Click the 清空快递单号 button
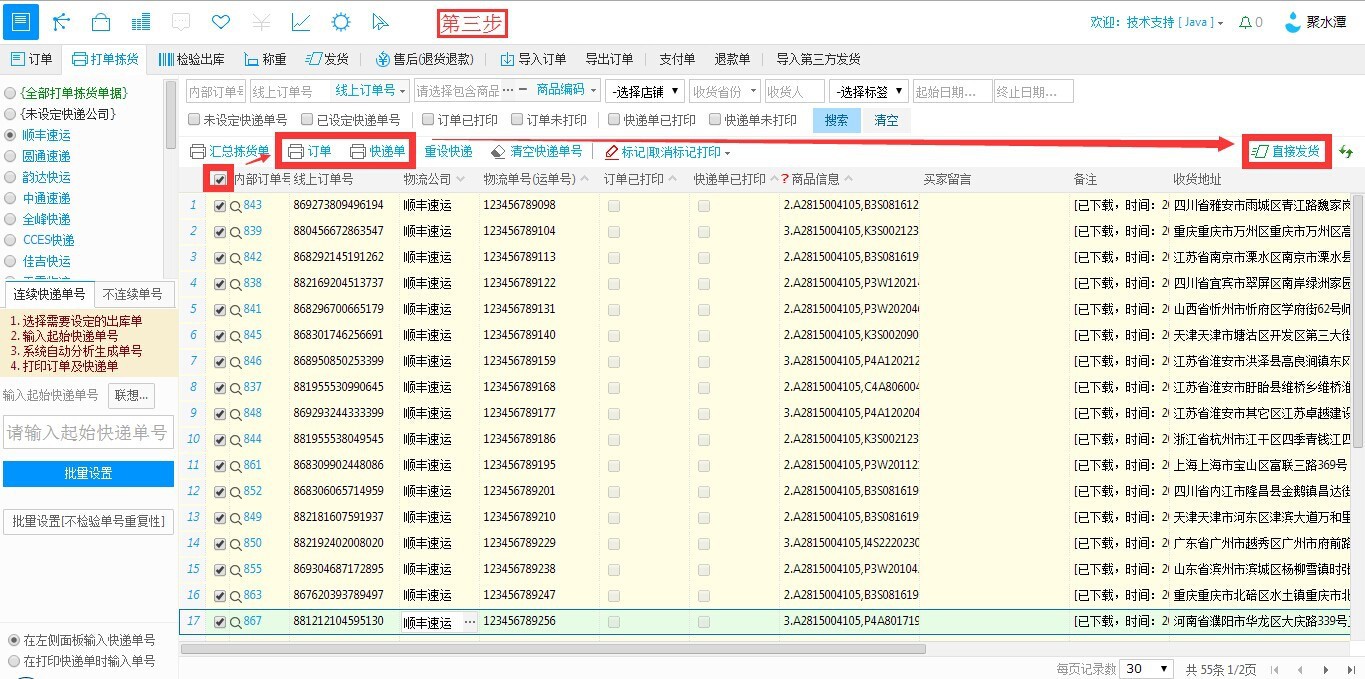This screenshot has width=1365, height=679. [536, 152]
